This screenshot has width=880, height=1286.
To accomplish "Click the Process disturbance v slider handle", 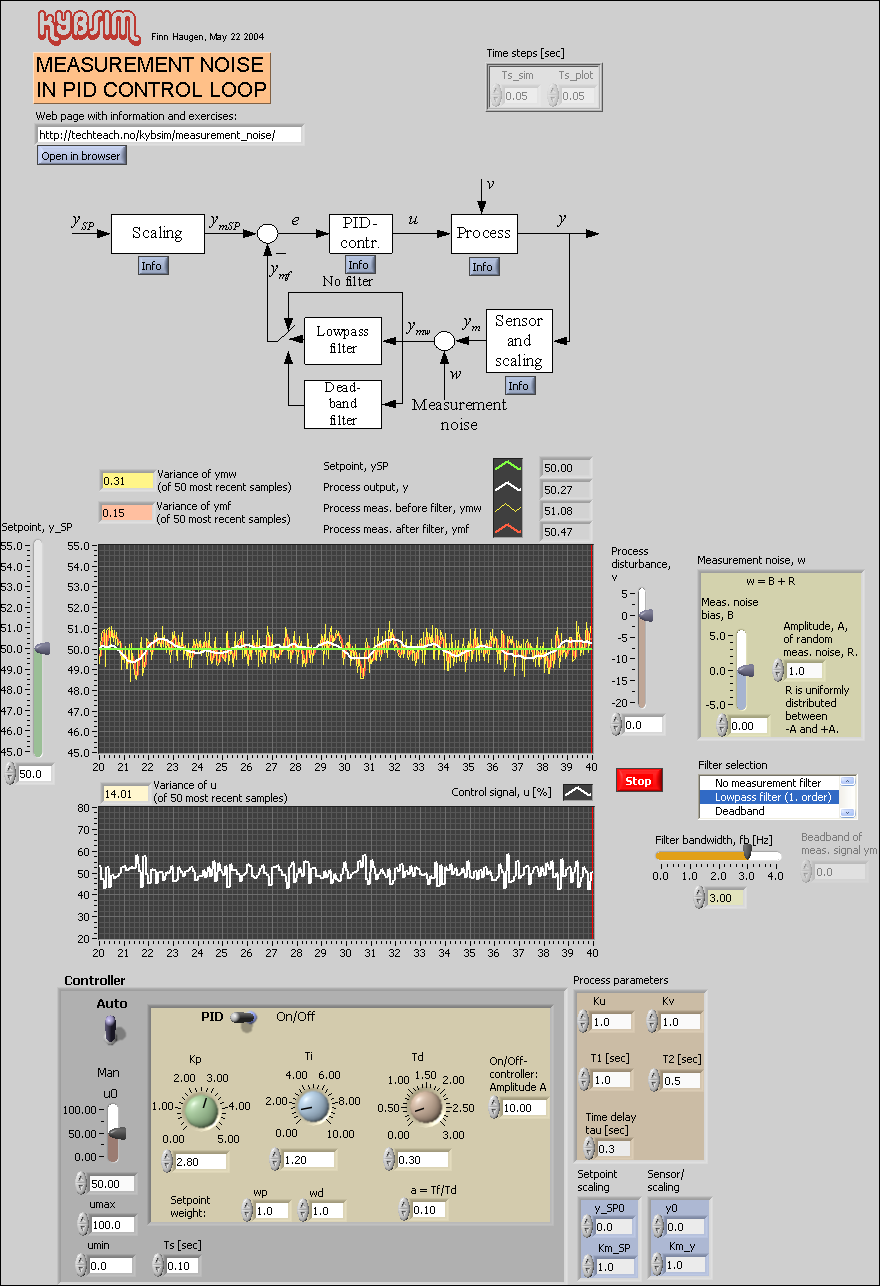I will [645, 615].
